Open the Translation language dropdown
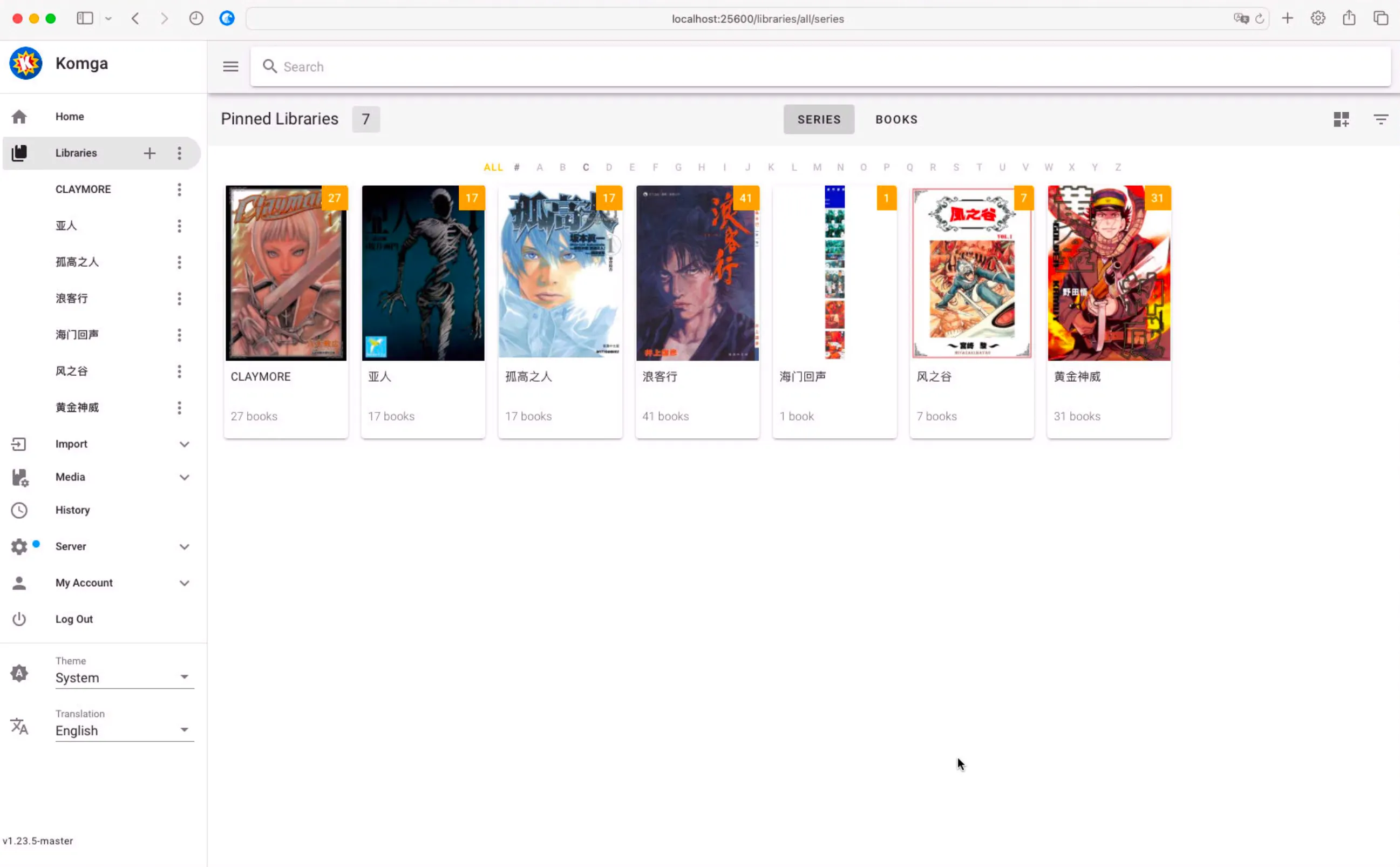1400x867 pixels. [125, 730]
